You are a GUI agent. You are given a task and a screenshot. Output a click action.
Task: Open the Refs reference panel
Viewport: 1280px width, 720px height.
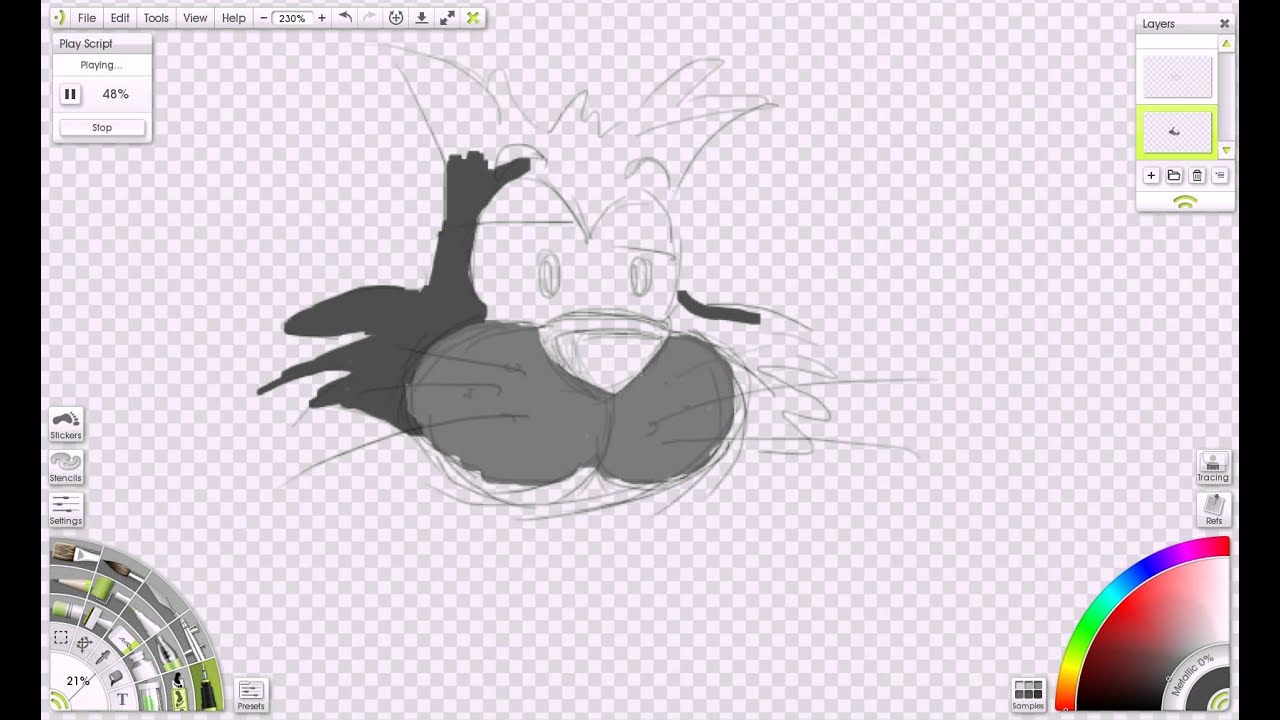[1213, 510]
